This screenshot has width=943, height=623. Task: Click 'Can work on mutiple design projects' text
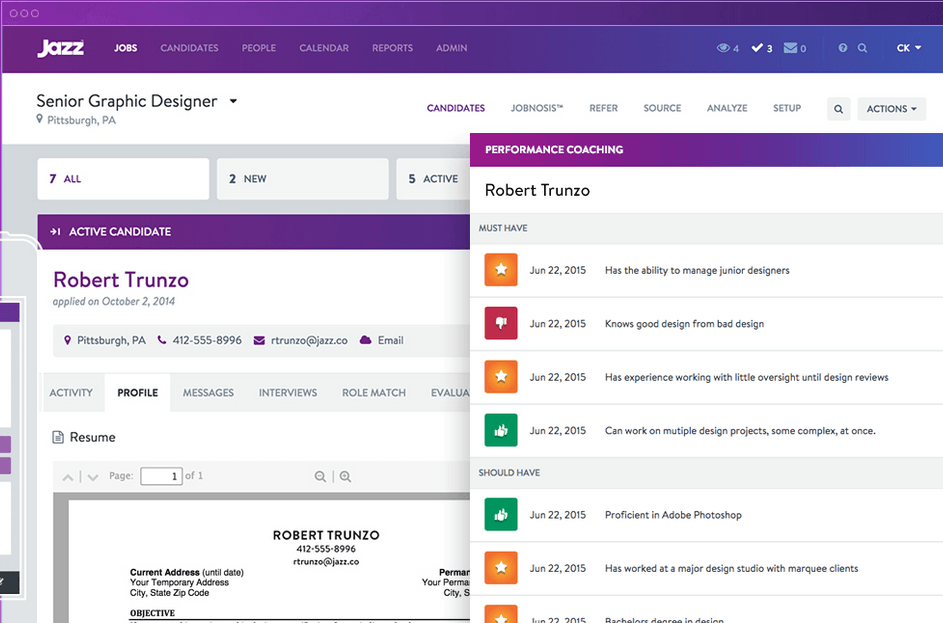[x=740, y=431]
